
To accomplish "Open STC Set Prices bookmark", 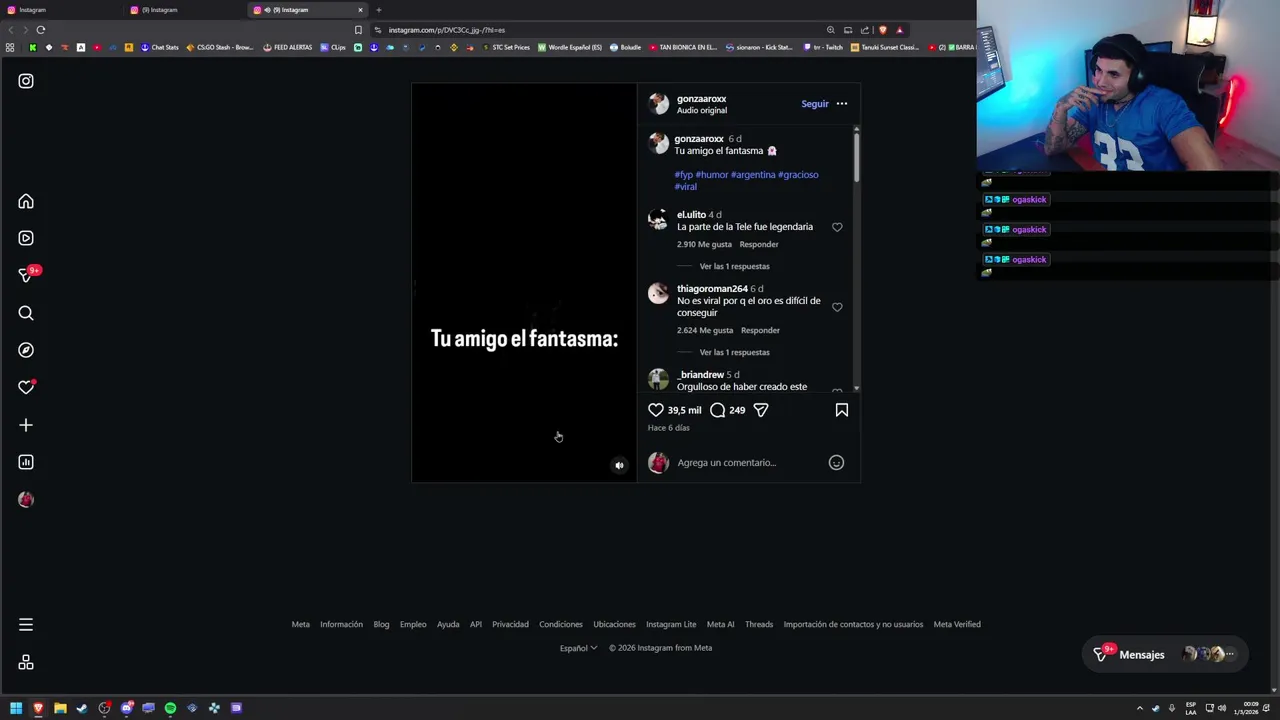I will coord(506,47).
